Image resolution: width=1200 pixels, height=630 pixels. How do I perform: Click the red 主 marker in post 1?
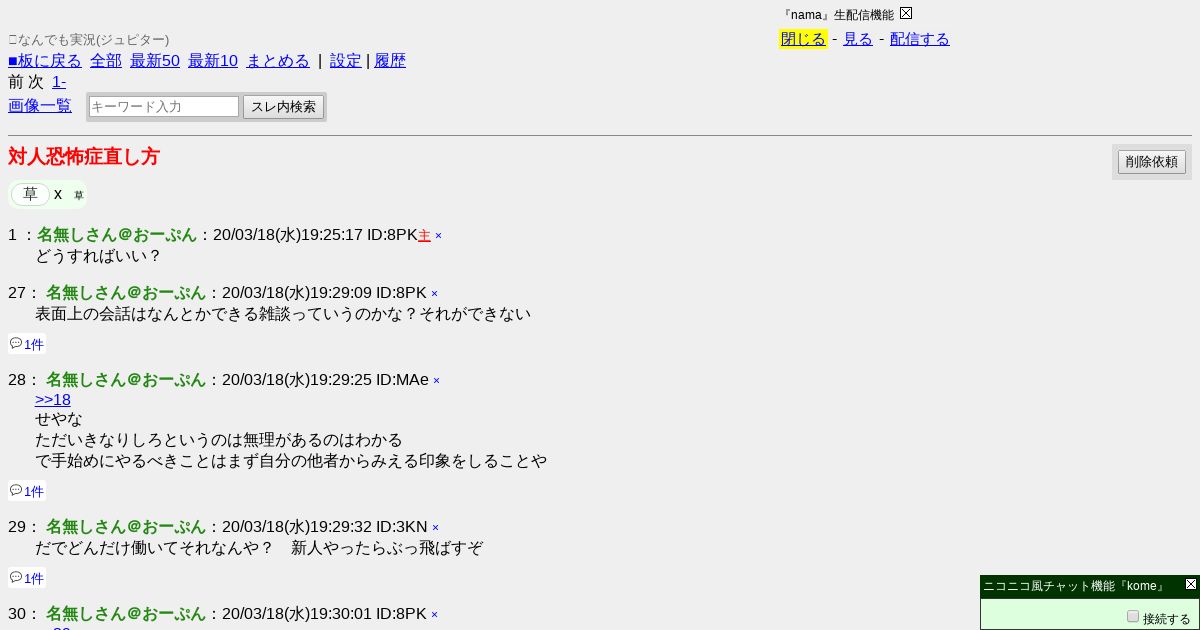pos(424,236)
